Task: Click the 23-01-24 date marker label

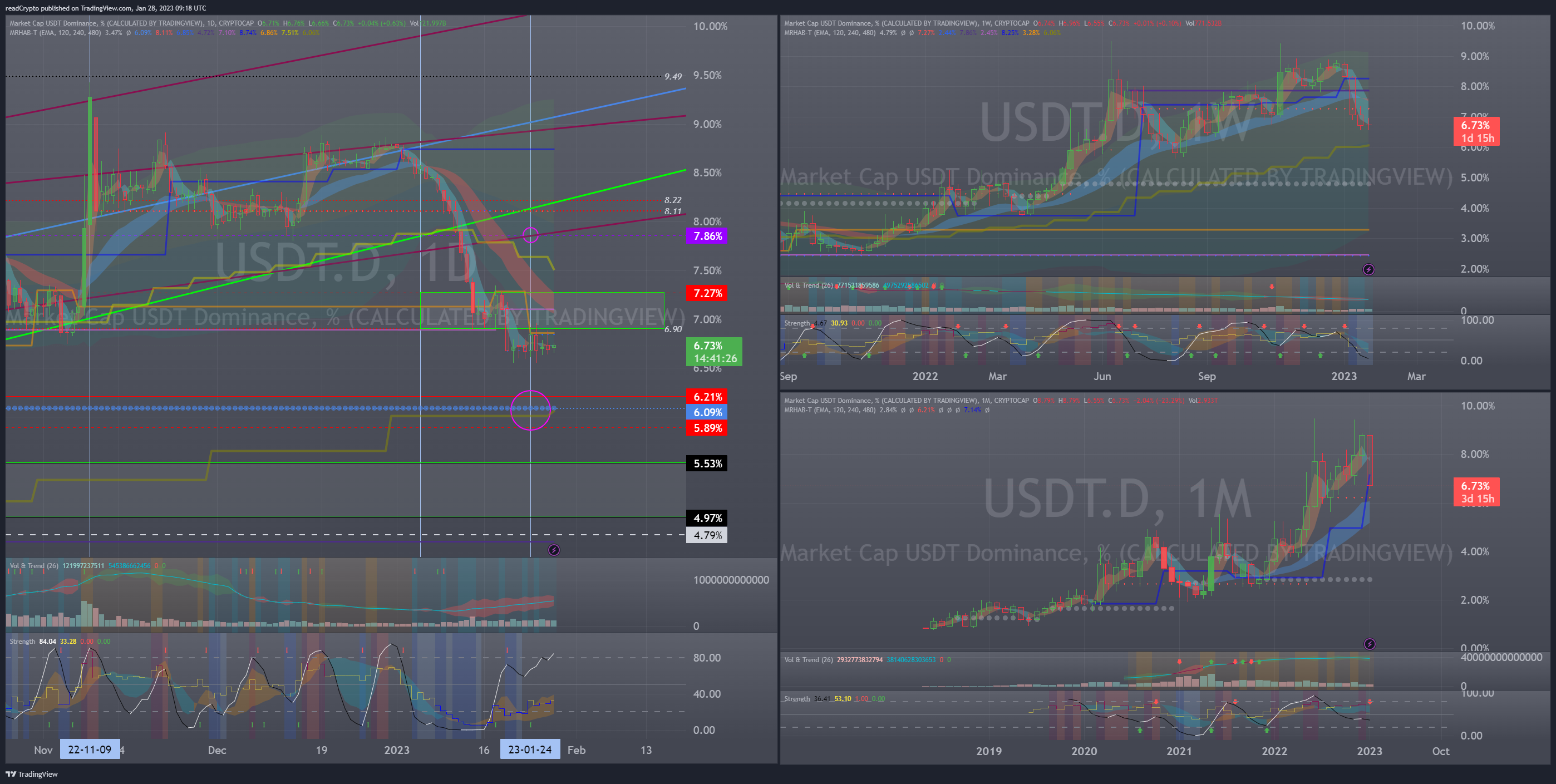Action: (x=530, y=750)
